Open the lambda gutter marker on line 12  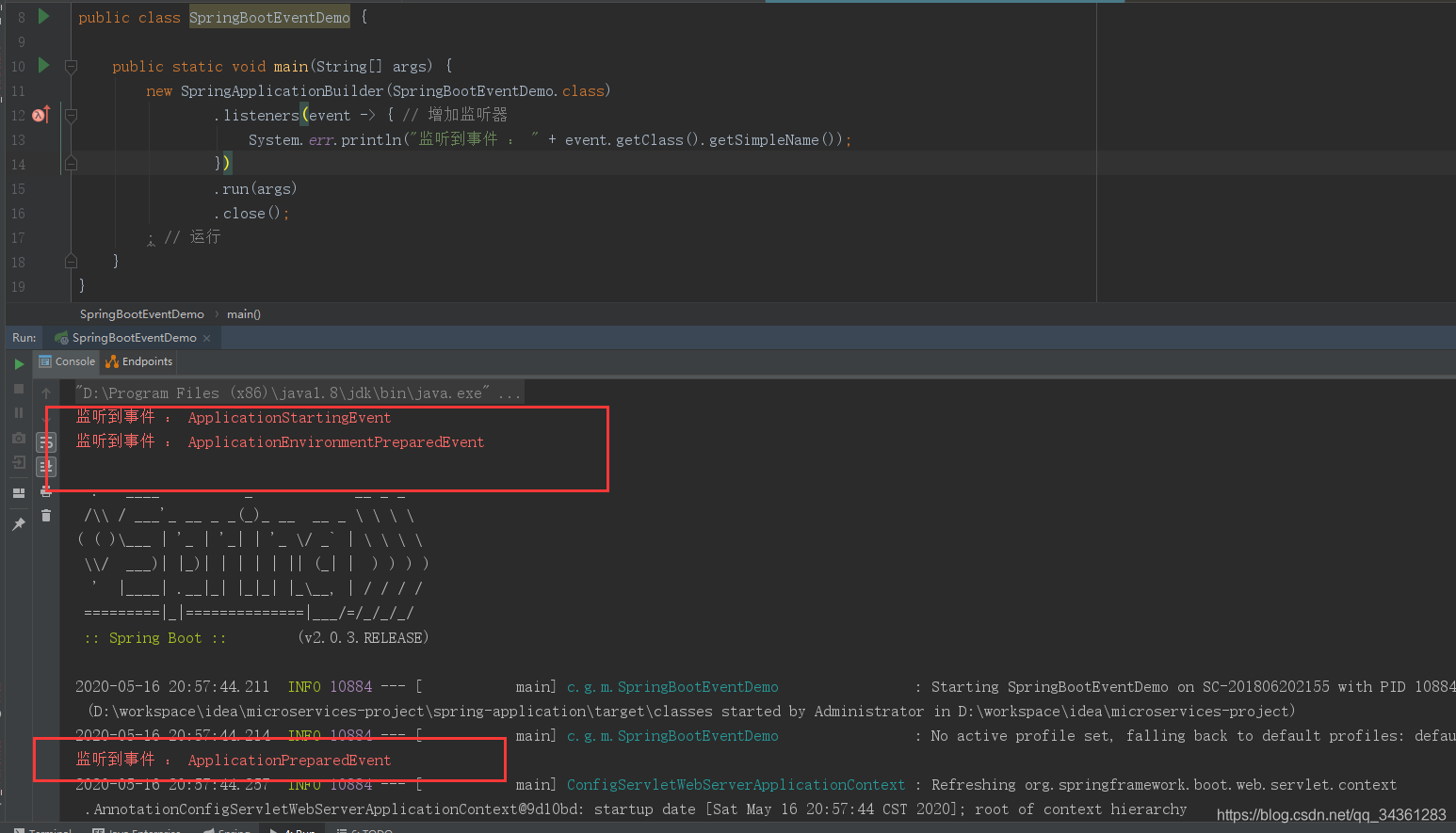(x=40, y=115)
